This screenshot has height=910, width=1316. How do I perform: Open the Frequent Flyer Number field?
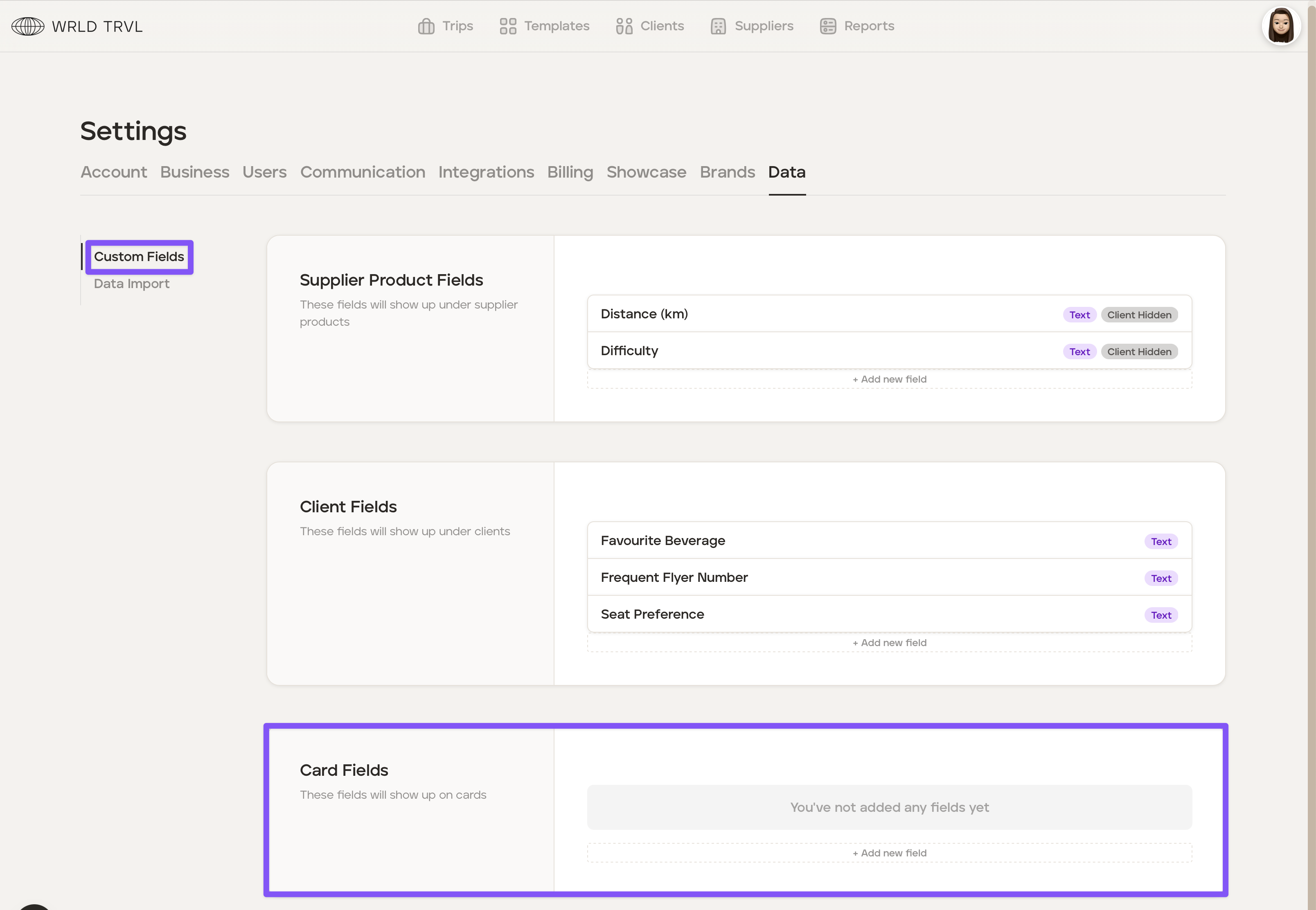674,578
